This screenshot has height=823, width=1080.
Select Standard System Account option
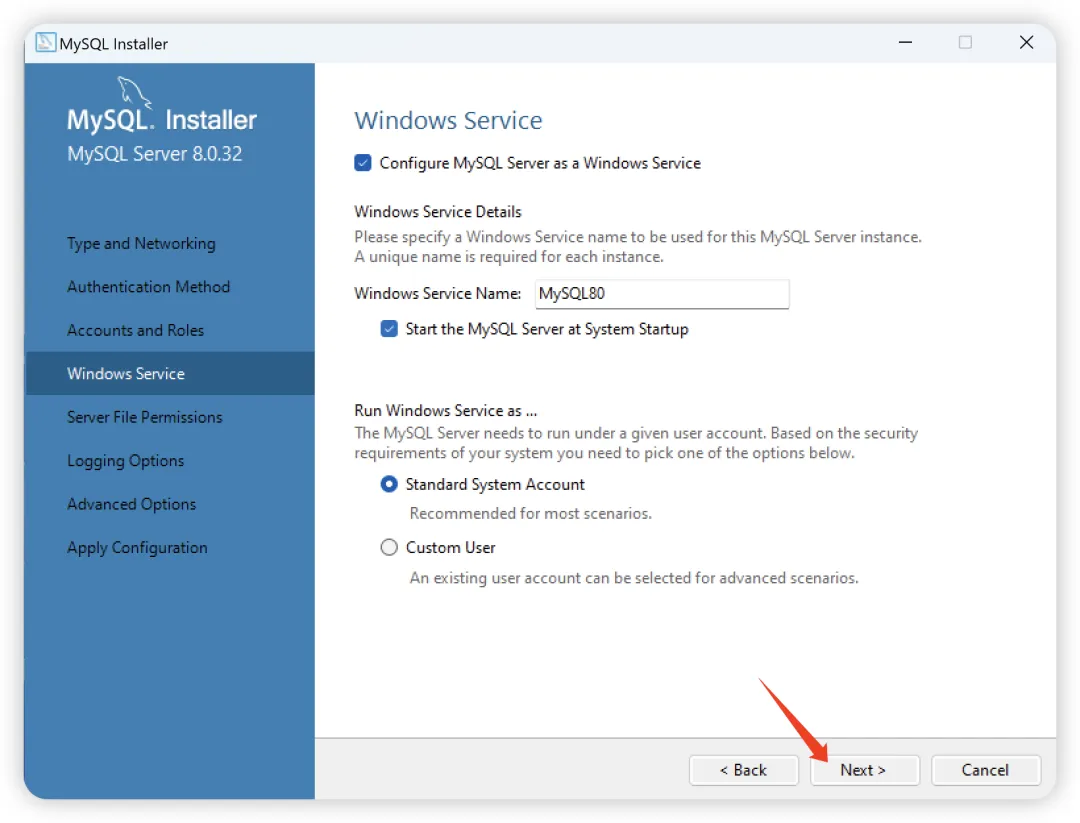(x=389, y=484)
